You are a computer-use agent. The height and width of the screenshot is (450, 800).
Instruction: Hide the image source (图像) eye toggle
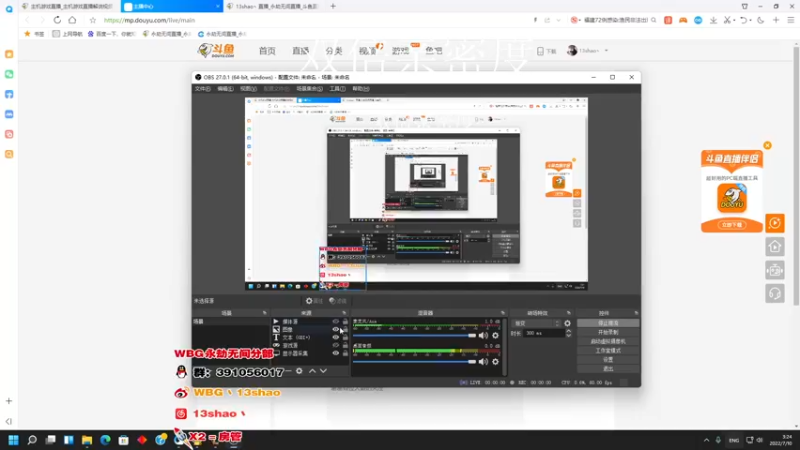coord(336,329)
